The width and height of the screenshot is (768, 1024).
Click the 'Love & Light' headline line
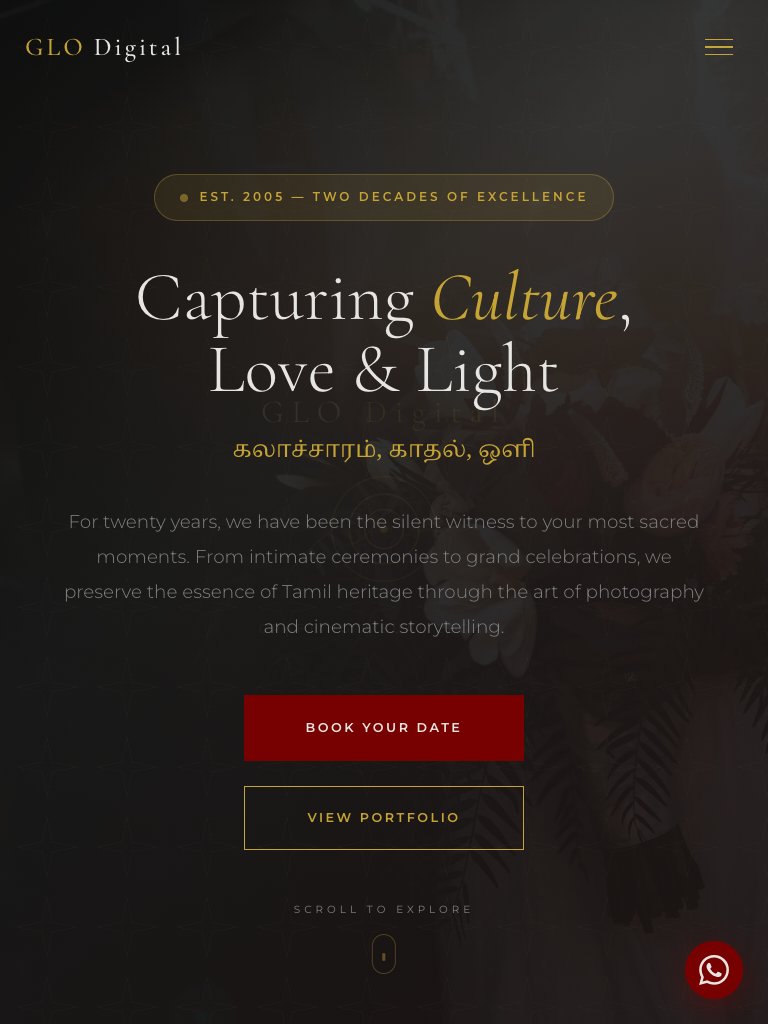(x=383, y=370)
